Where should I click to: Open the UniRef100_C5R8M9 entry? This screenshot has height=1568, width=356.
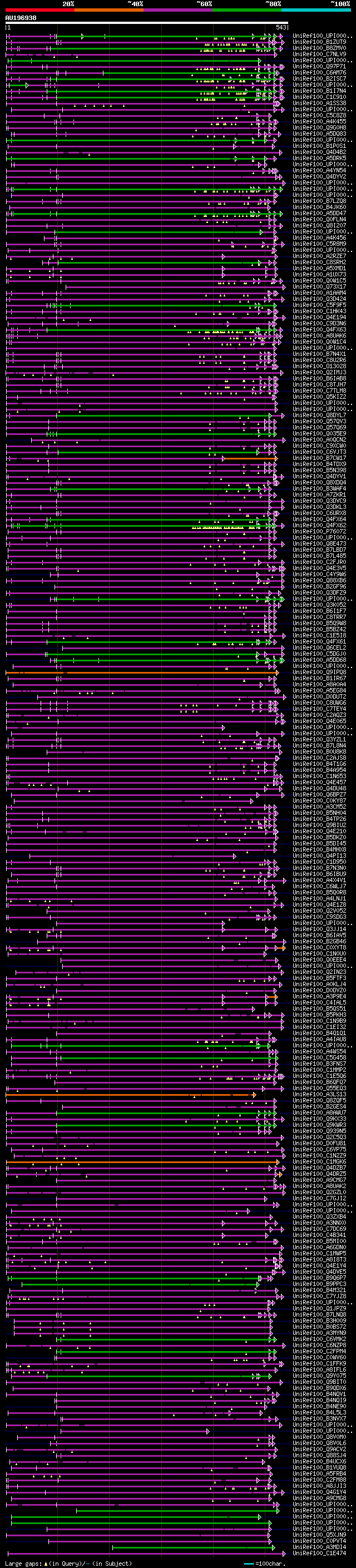[x=319, y=244]
